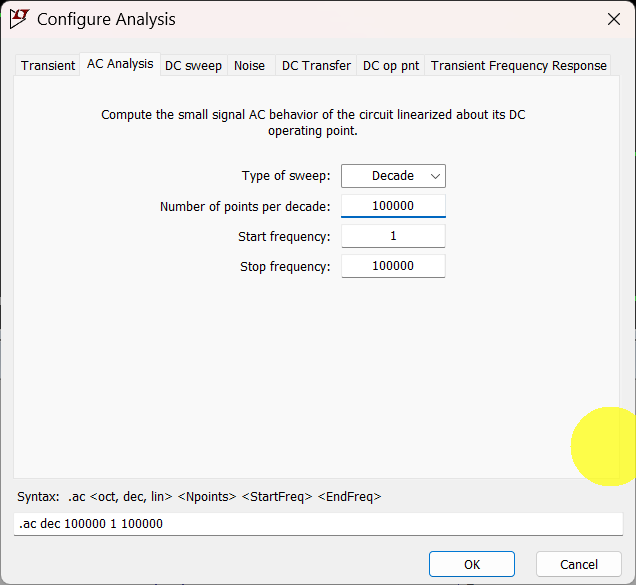Viewport: 636px width, 585px height.
Task: Focus the Start frequency input box
Action: click(x=393, y=236)
